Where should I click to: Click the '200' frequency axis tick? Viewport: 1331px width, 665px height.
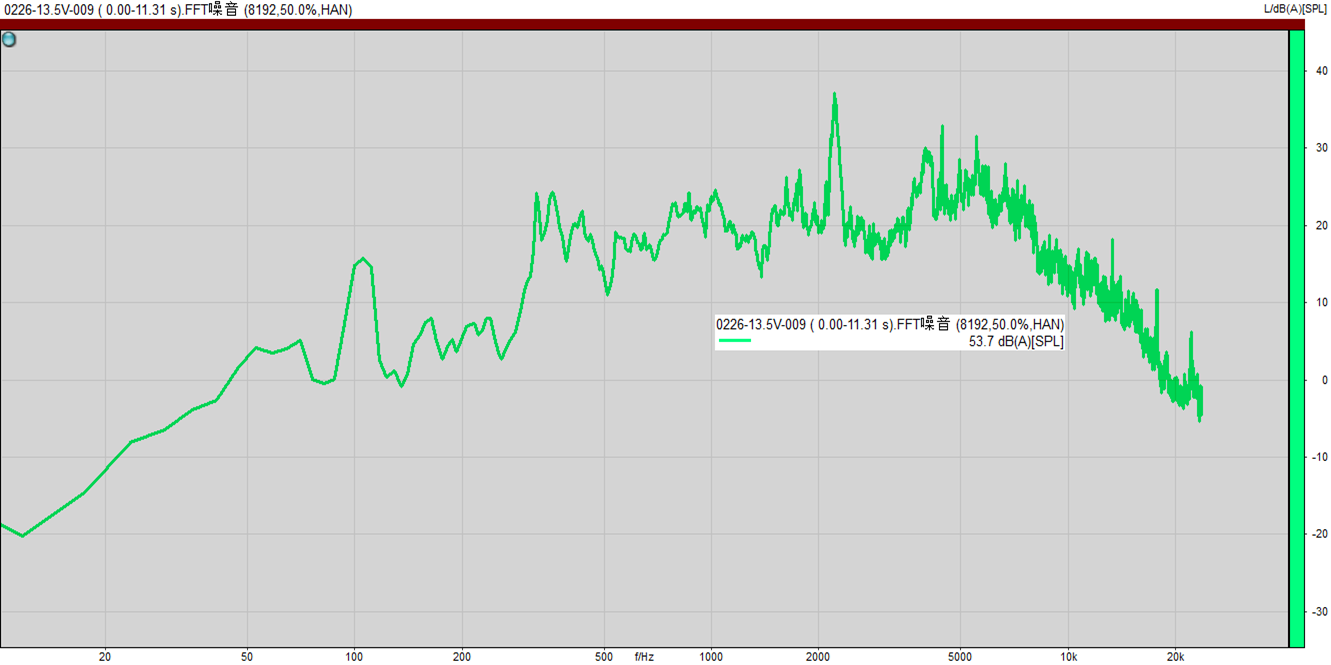pyautogui.click(x=462, y=657)
